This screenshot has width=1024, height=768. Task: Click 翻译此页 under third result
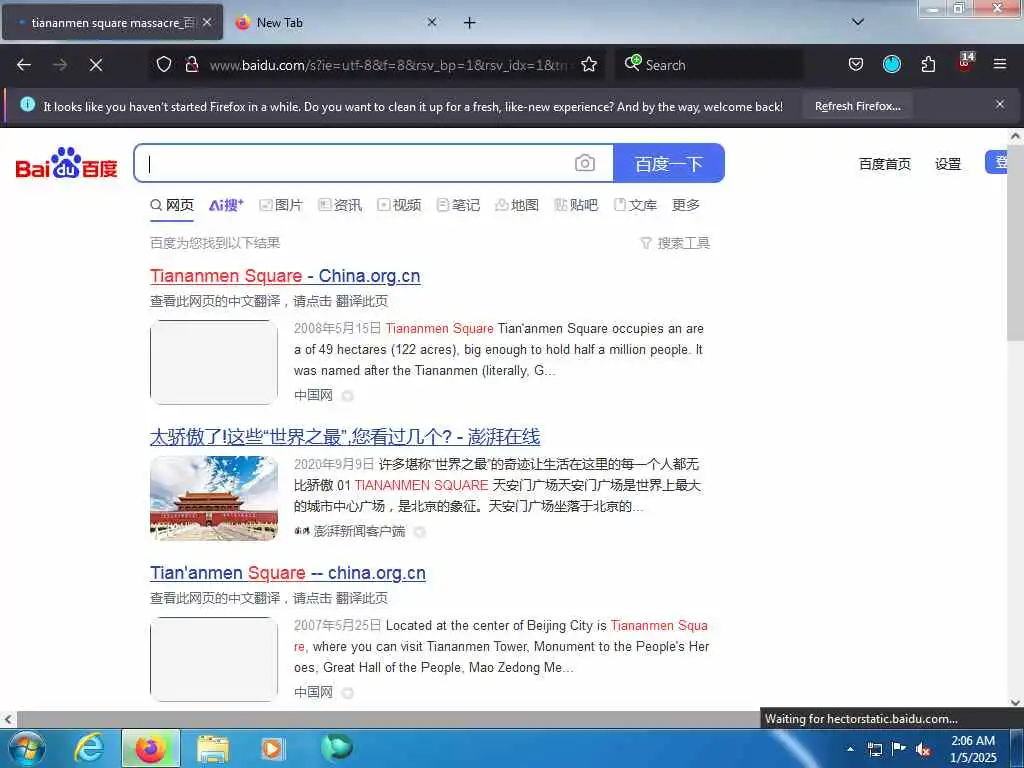click(362, 598)
